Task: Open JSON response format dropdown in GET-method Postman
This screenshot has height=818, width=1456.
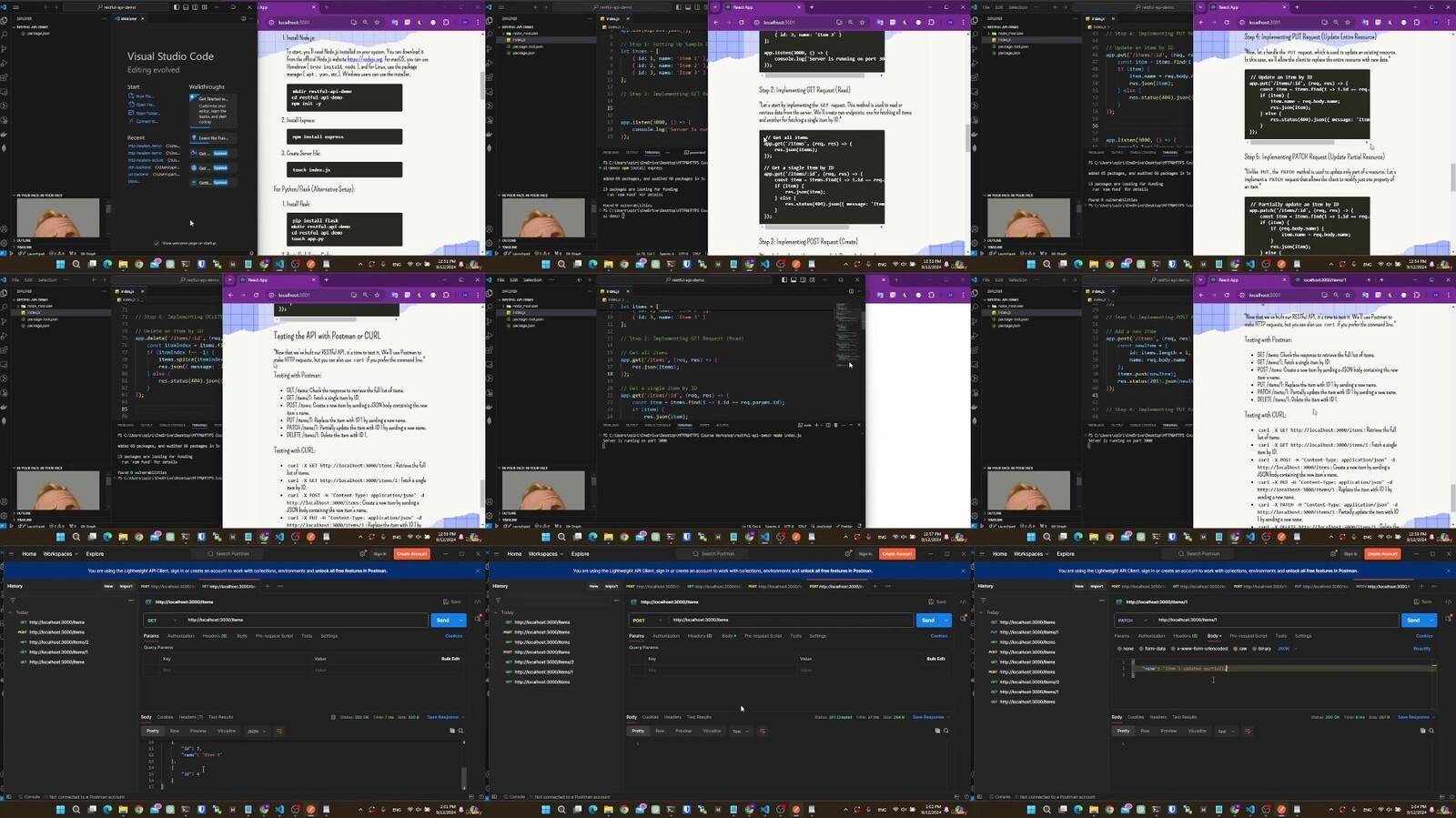Action: point(255,731)
